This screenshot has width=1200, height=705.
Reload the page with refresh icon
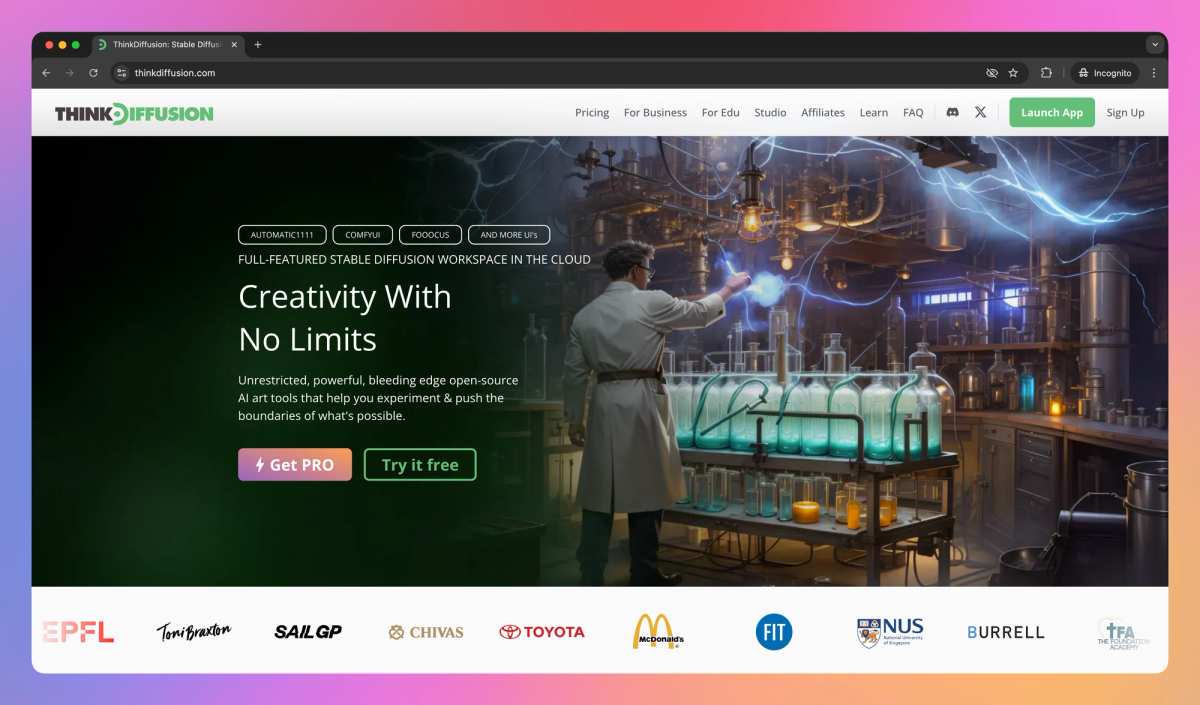(x=94, y=73)
